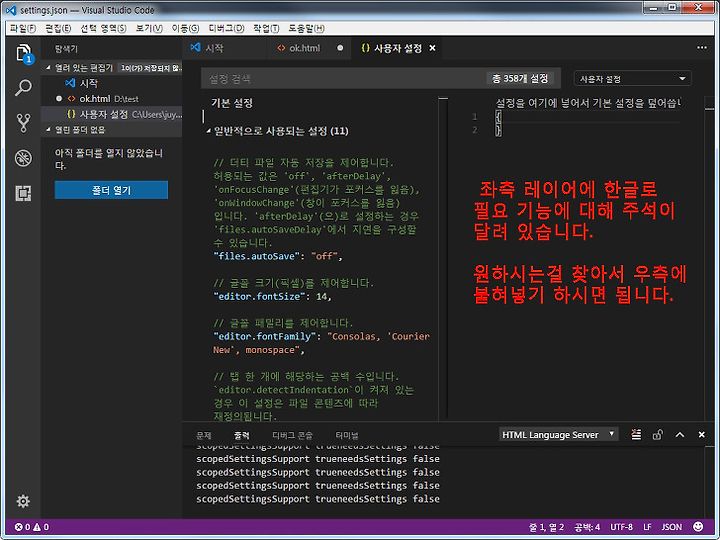Viewport: 720px width, 540px height.
Task: Open the editor more actions ellipsis
Action: tap(702, 48)
